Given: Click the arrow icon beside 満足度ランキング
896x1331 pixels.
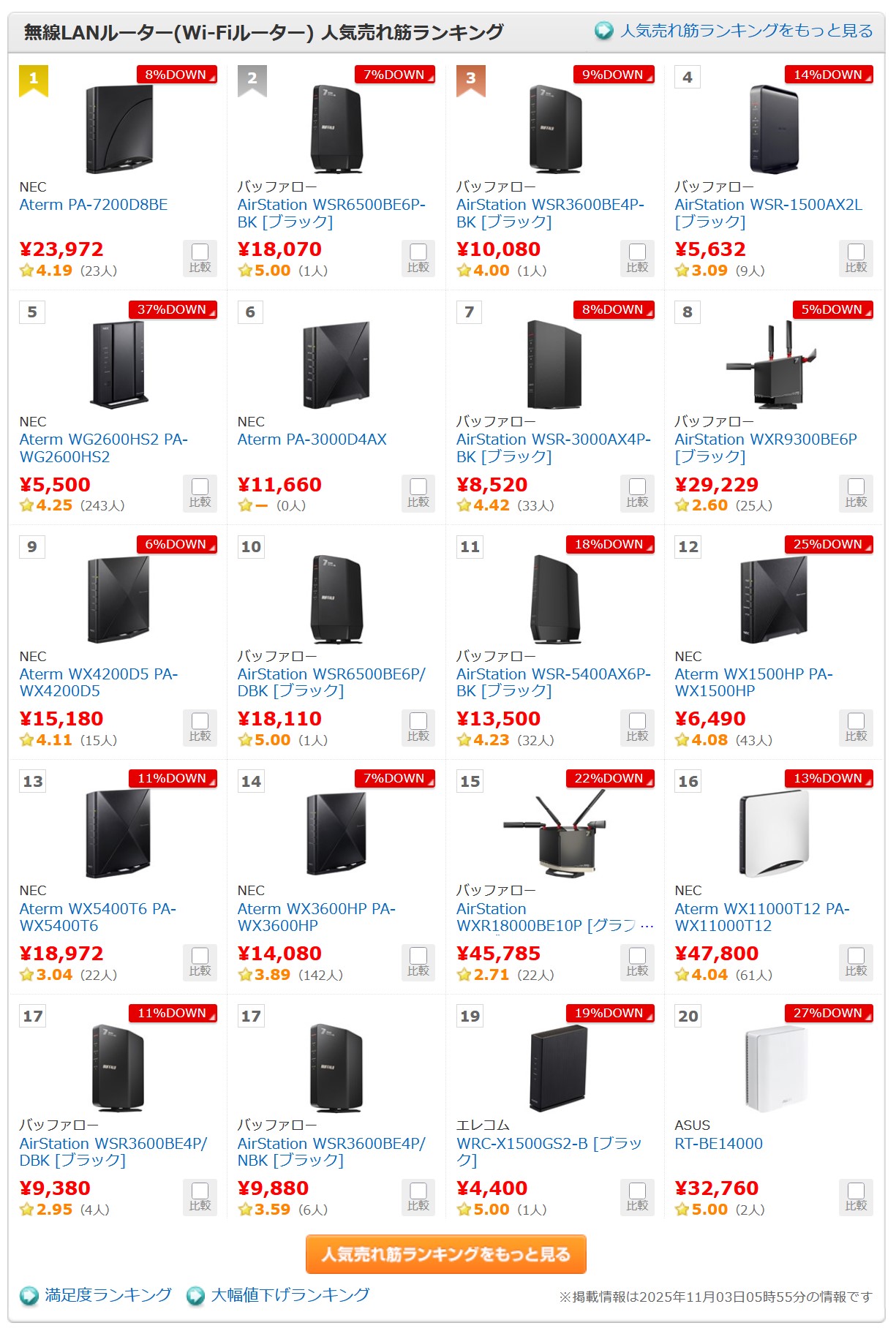Looking at the screenshot, I should coord(29,1296).
